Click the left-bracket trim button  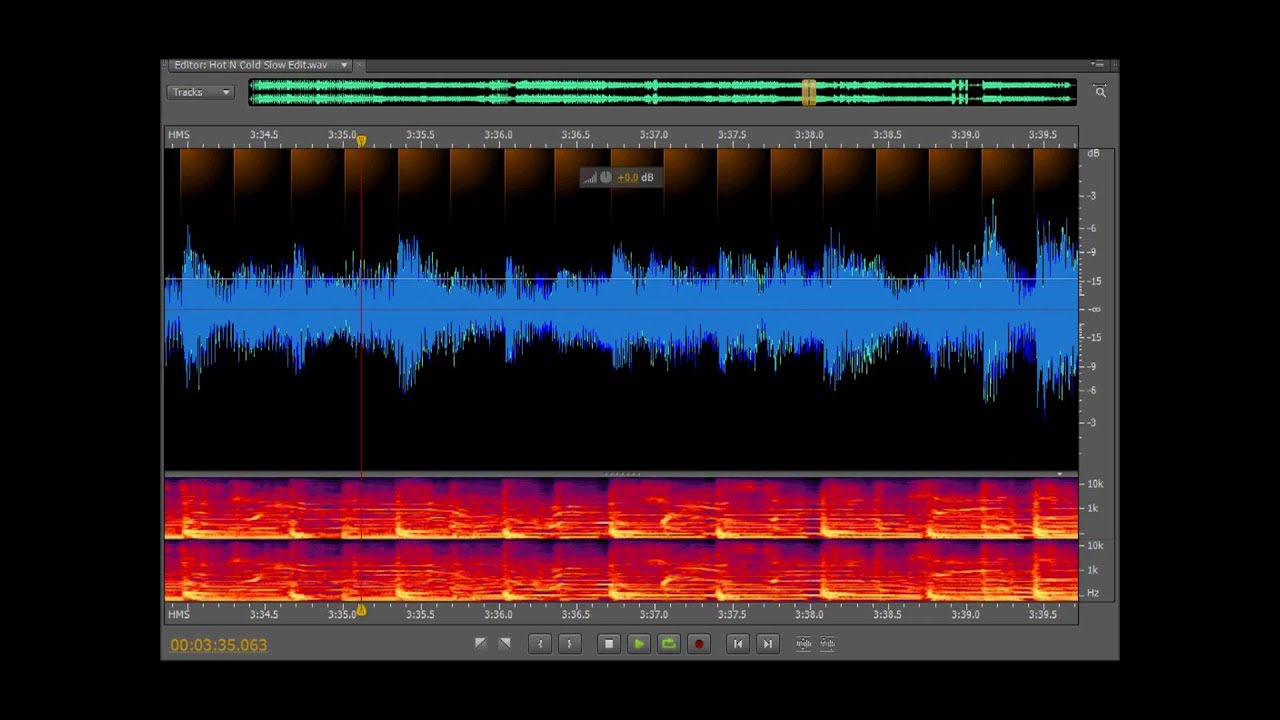click(x=540, y=644)
